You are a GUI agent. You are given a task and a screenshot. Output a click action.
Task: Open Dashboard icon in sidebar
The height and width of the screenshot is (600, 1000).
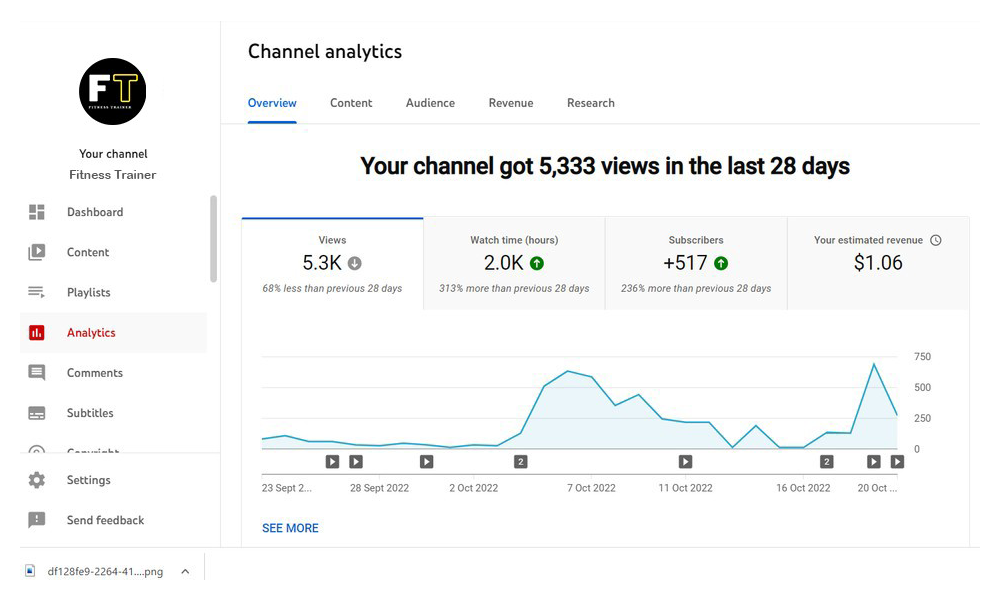point(37,212)
